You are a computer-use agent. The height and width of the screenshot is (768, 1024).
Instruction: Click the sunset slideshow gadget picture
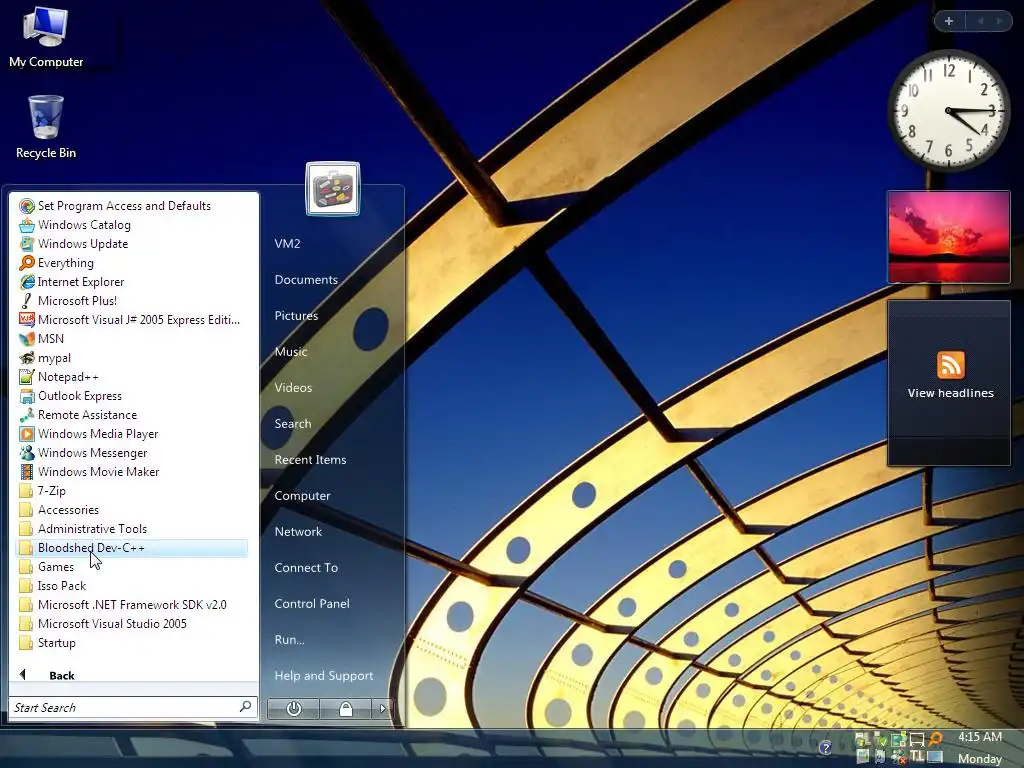[949, 237]
